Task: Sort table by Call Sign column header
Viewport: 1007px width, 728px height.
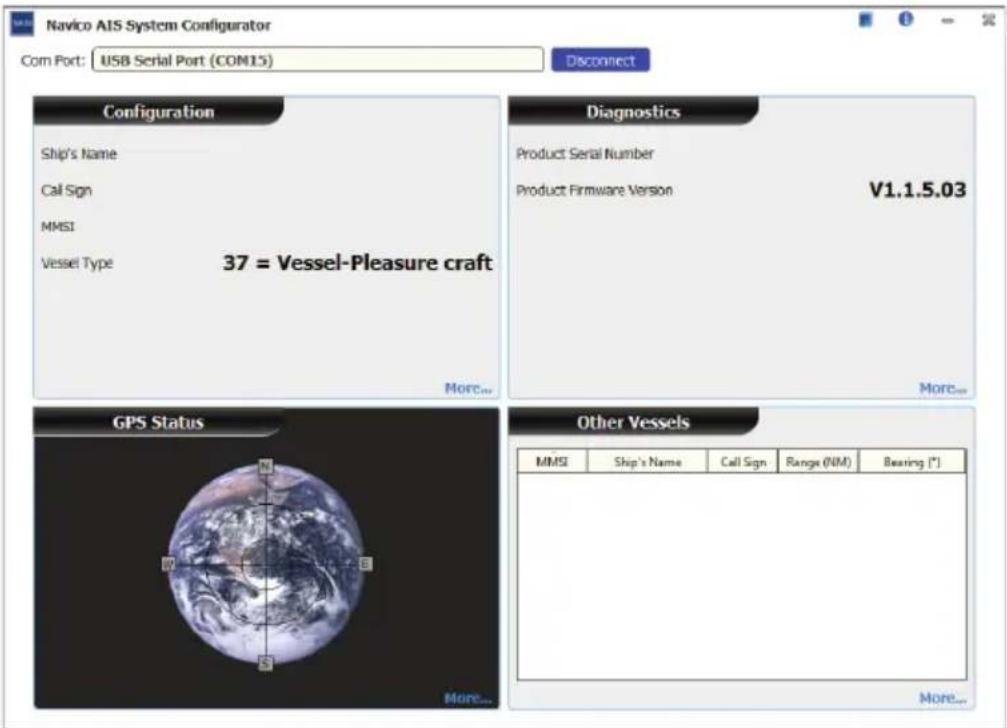Action: 743,462
